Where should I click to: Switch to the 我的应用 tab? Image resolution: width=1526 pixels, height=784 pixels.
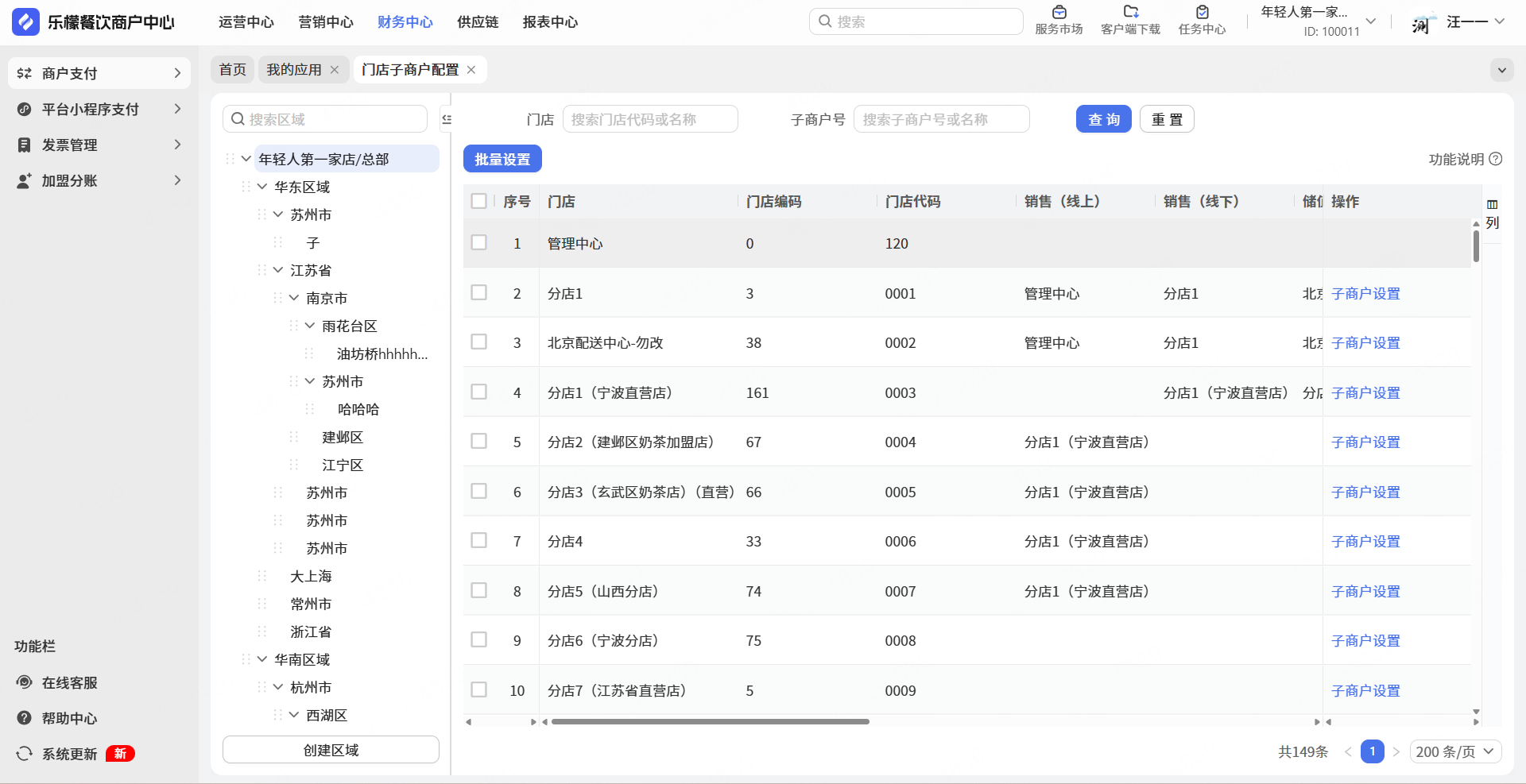click(293, 70)
